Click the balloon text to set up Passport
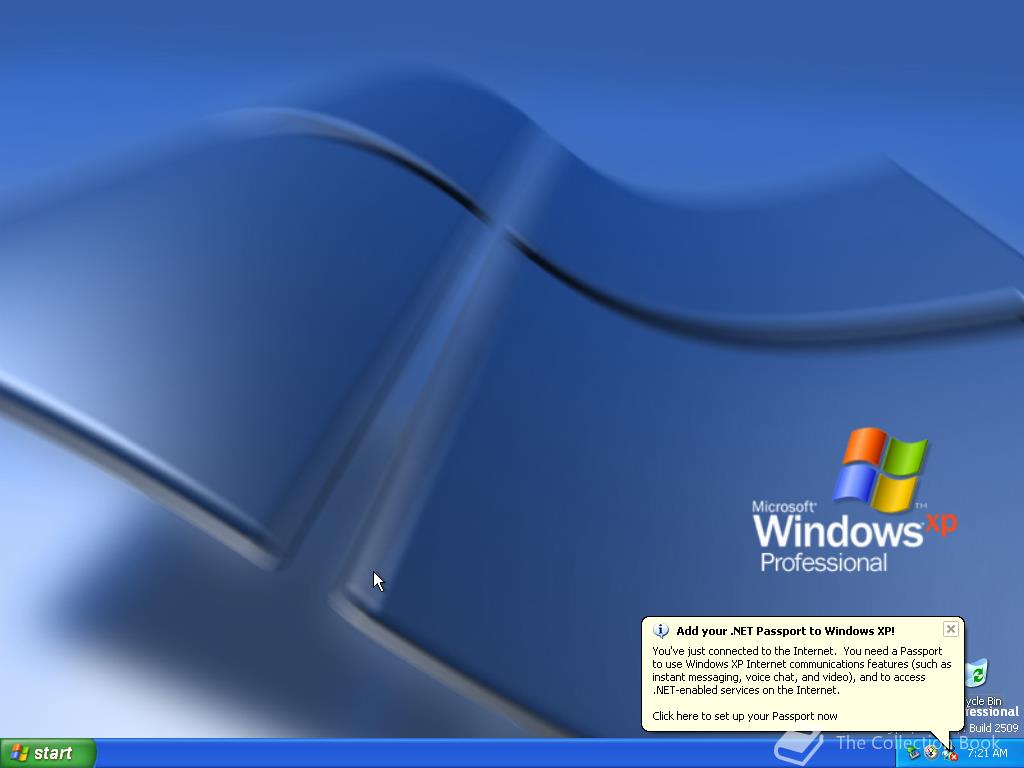The height and width of the screenshot is (768, 1024). pyautogui.click(x=744, y=716)
